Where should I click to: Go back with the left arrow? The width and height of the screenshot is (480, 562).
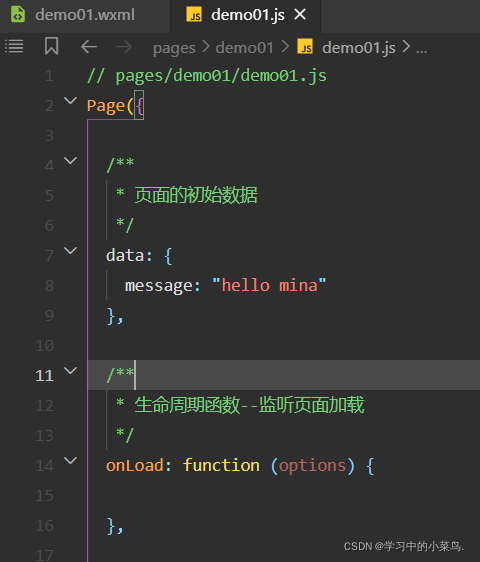point(89,47)
